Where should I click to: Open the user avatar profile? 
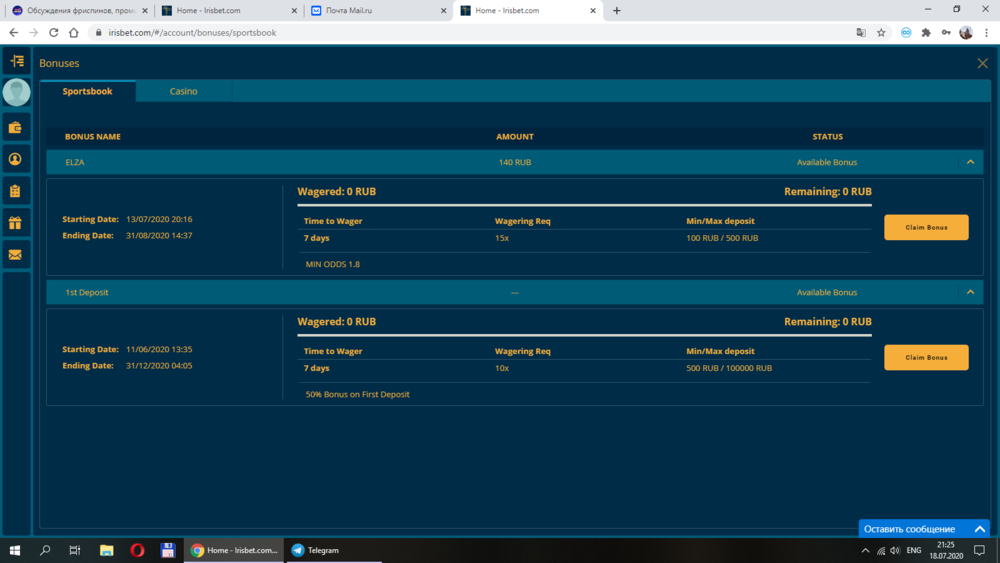(17, 92)
